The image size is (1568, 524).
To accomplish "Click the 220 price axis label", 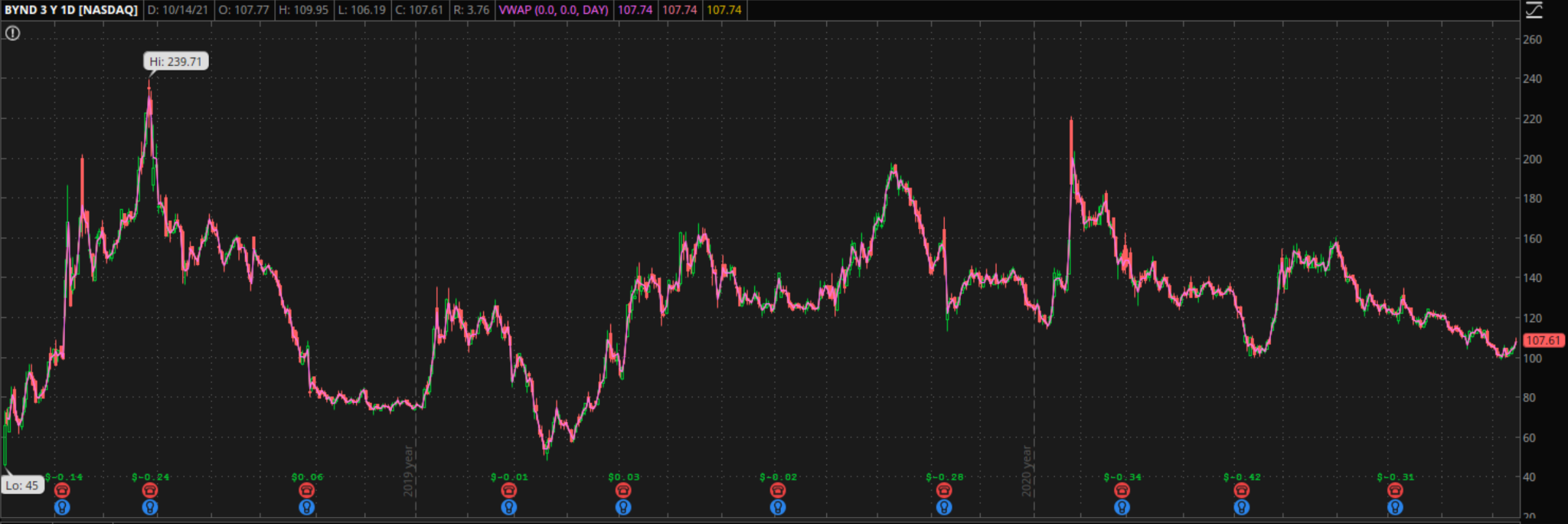I will point(1533,120).
